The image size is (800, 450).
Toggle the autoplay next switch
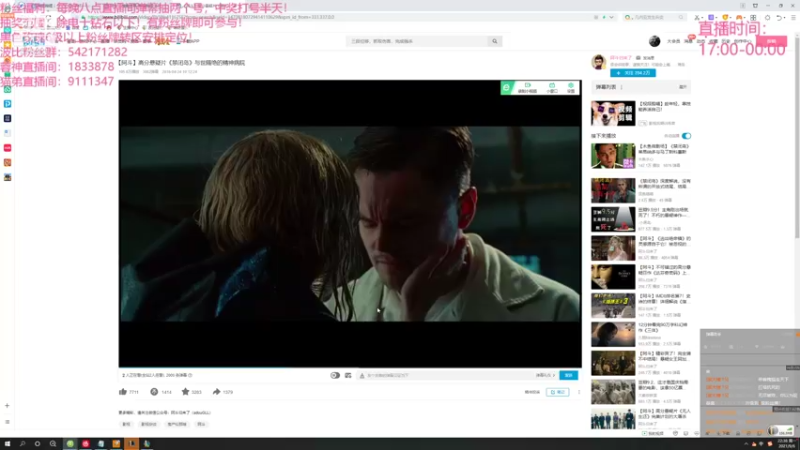(686, 136)
